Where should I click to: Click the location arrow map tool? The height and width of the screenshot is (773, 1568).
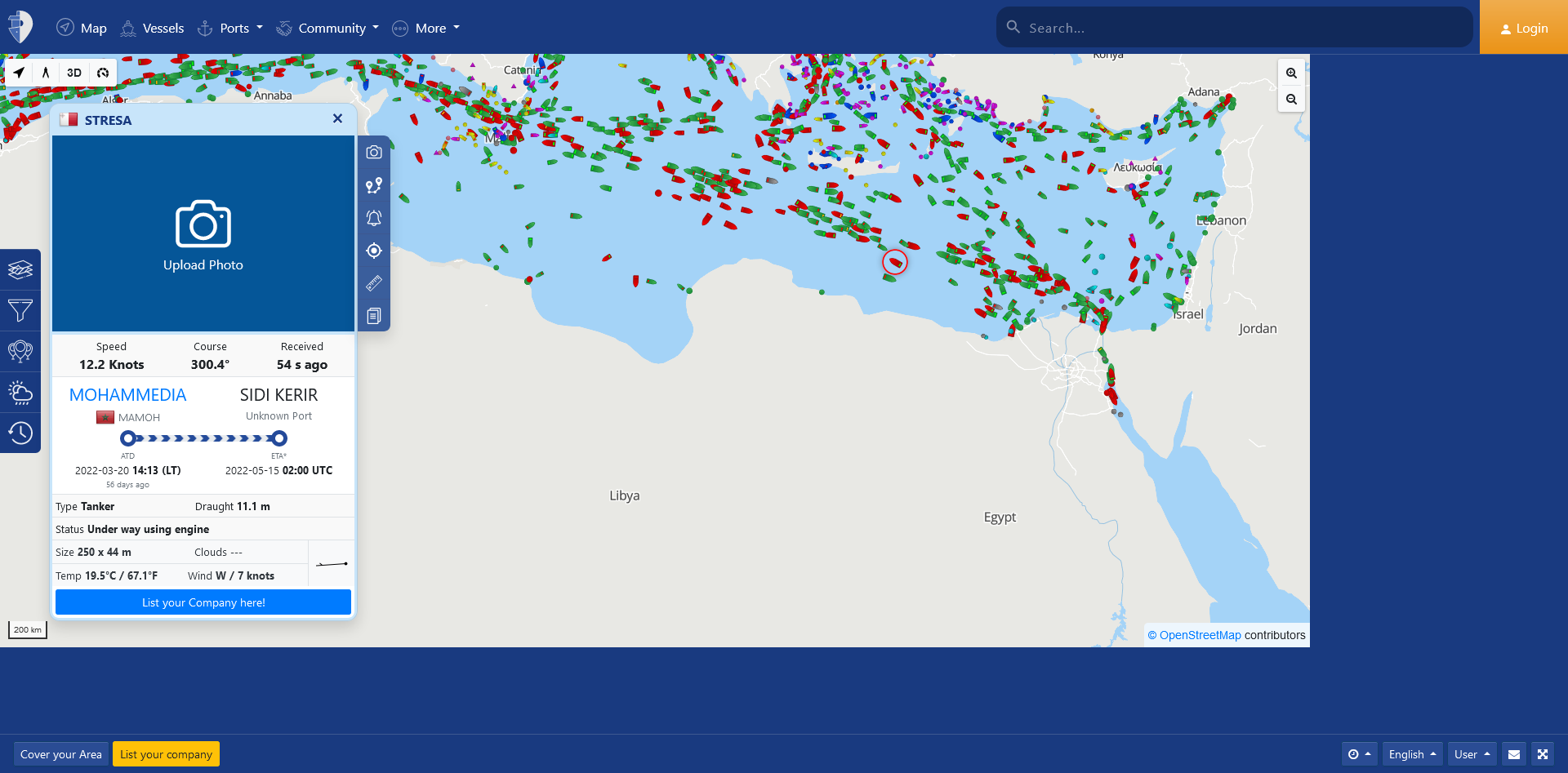click(19, 73)
